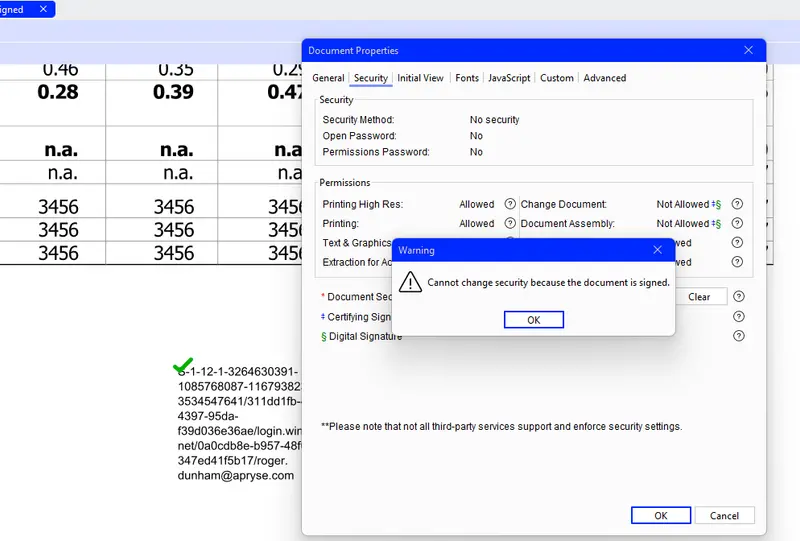Screen dimensions: 800x541
Task: Click help icon for Change Document
Action: 737,204
